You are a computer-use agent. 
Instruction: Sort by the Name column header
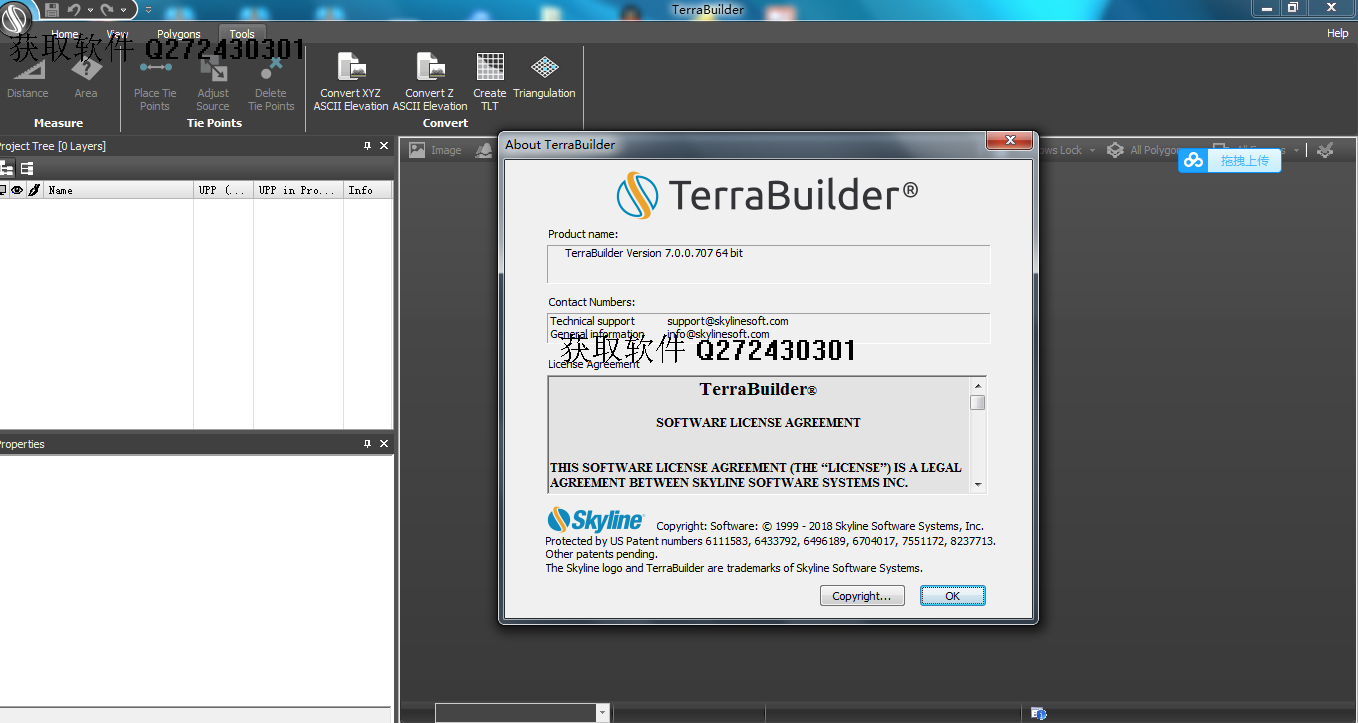(x=118, y=190)
